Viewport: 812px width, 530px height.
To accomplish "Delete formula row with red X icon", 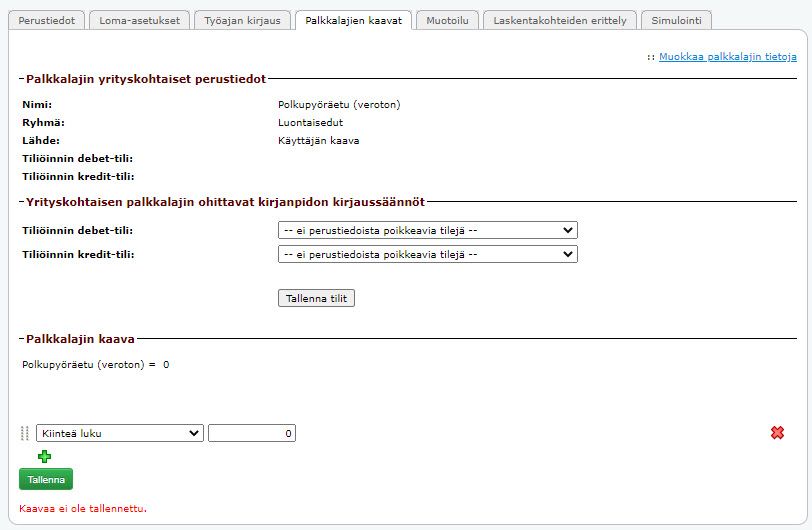I will [x=777, y=433].
